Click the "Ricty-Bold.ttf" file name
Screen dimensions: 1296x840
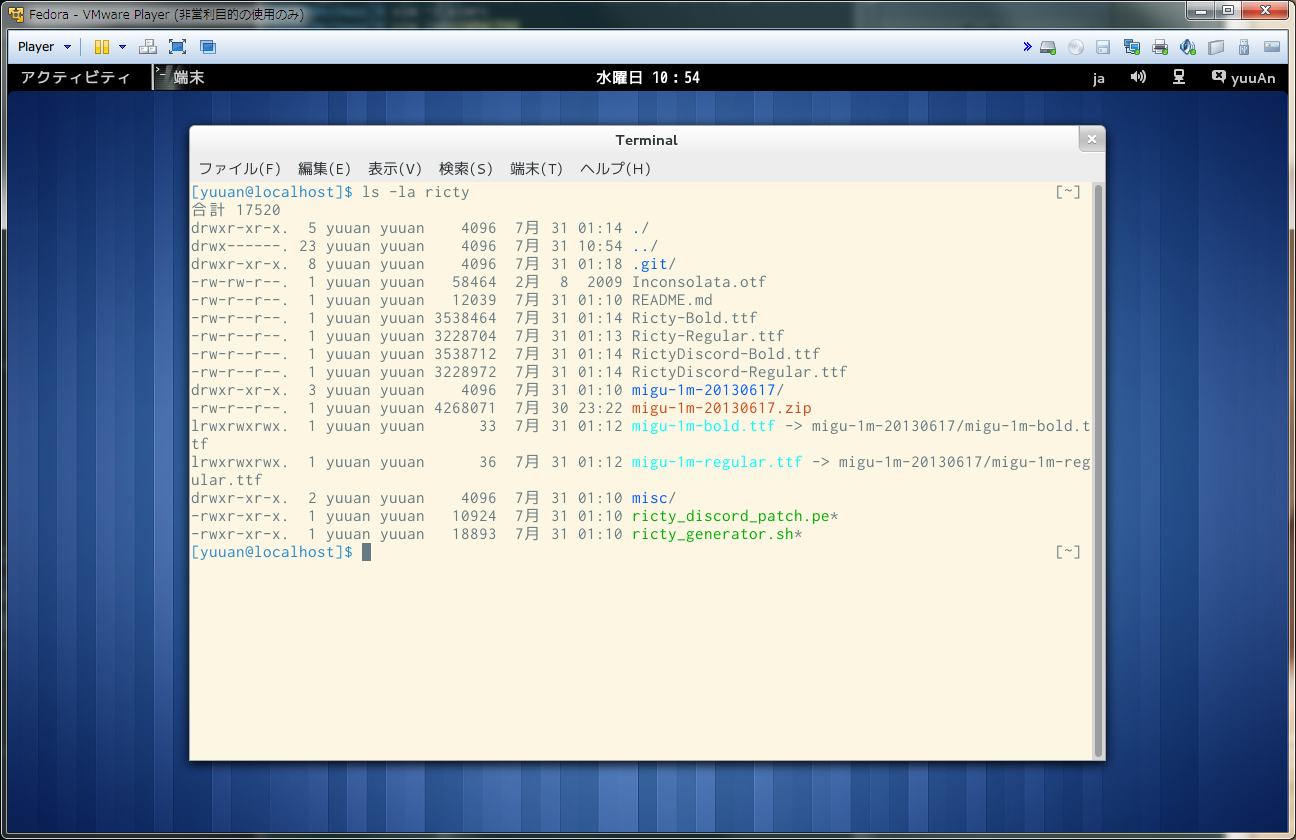click(695, 318)
